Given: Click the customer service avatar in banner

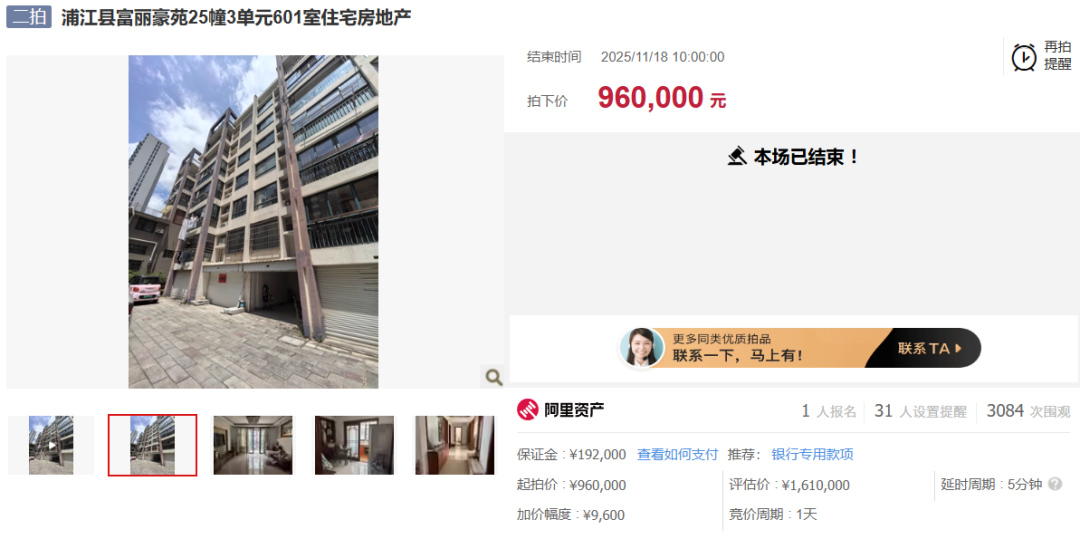Looking at the screenshot, I should (x=642, y=348).
